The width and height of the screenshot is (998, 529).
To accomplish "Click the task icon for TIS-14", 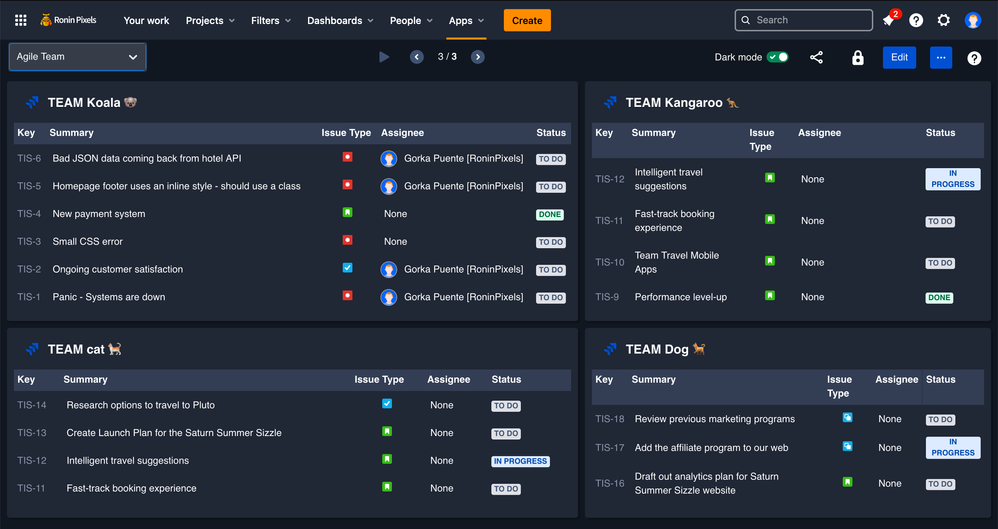I will 387,404.
